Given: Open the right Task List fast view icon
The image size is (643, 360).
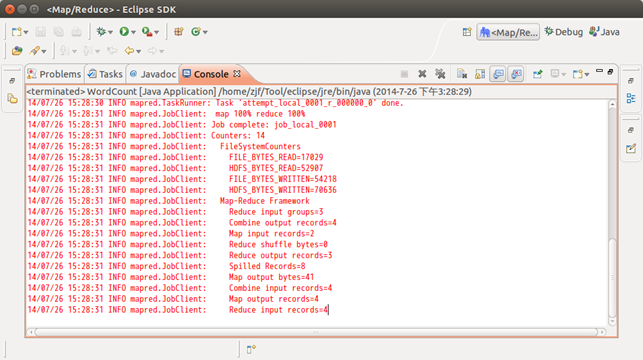Looking at the screenshot, I should click(x=631, y=148).
